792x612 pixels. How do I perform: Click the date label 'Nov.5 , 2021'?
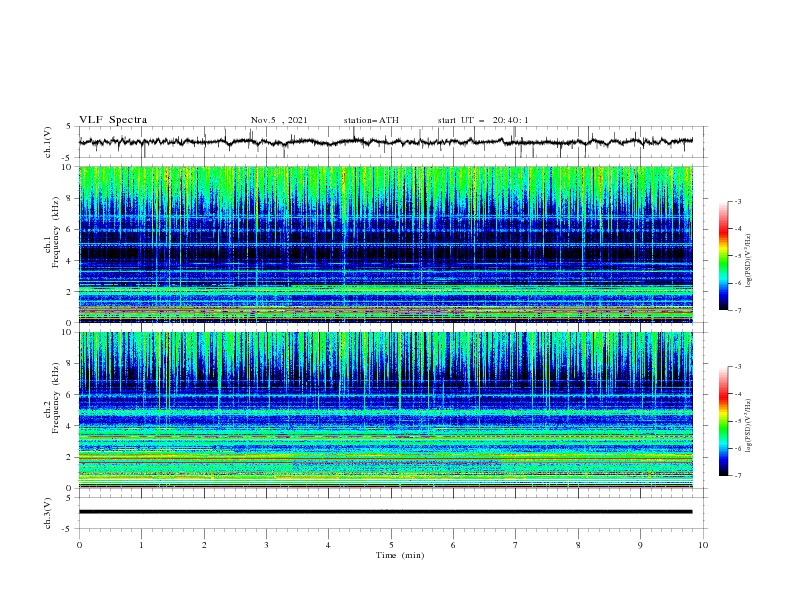pyautogui.click(x=279, y=120)
